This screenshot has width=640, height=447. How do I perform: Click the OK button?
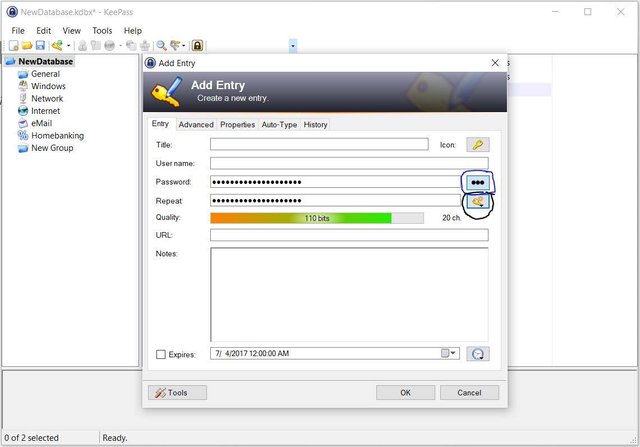click(x=405, y=393)
